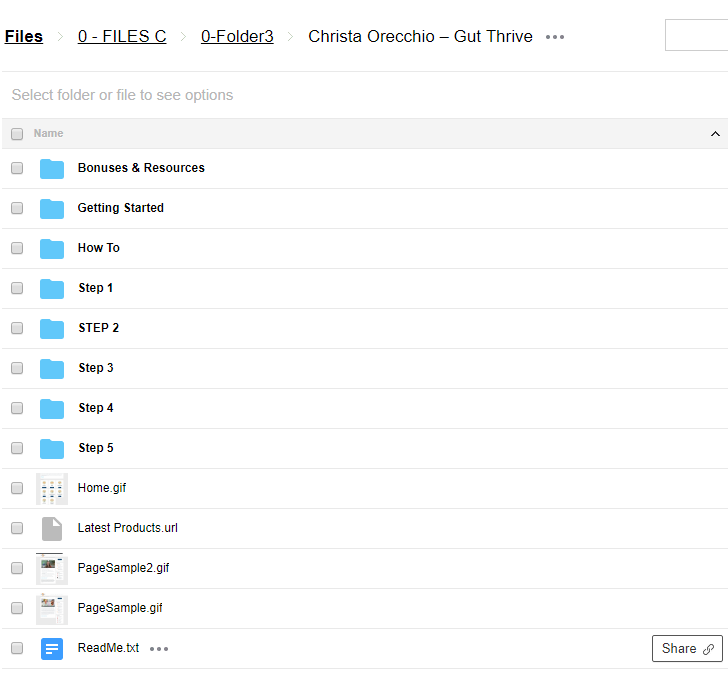Select the ReadMe.txt checkbox
This screenshot has width=728, height=673.
(17, 647)
